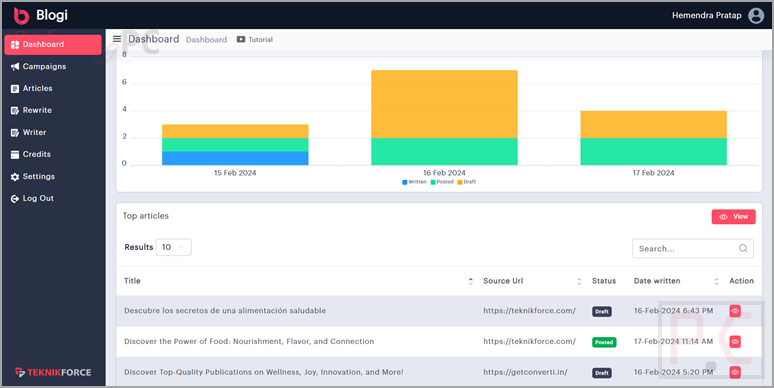This screenshot has width=774, height=388.
Task: Click the Articles sidebar icon
Action: [x=15, y=89]
